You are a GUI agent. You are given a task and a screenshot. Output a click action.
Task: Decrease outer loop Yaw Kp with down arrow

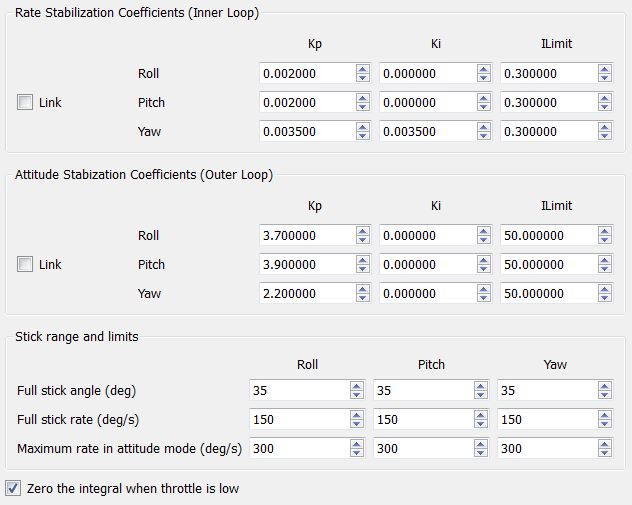[363, 298]
